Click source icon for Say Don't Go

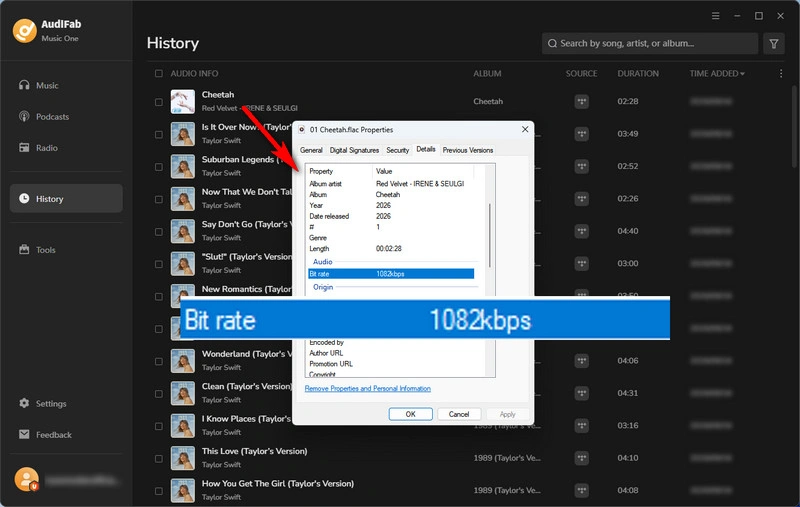581,231
